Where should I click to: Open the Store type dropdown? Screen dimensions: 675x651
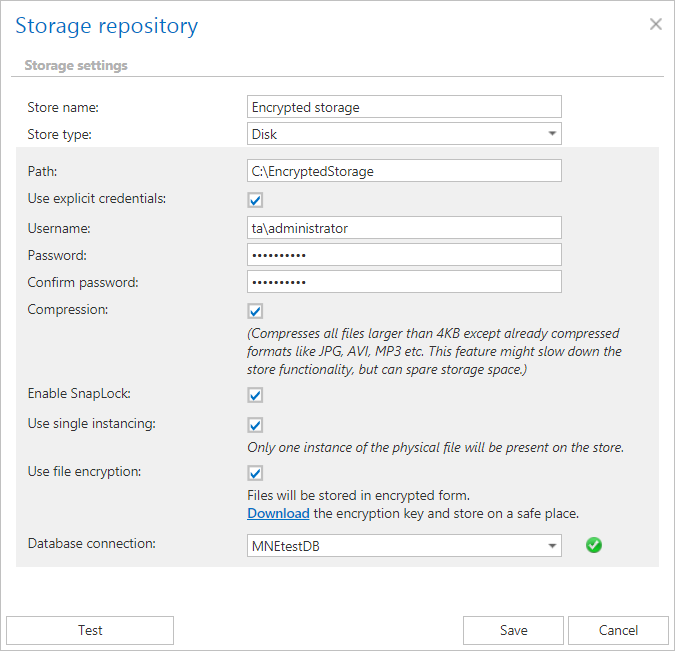pos(404,134)
